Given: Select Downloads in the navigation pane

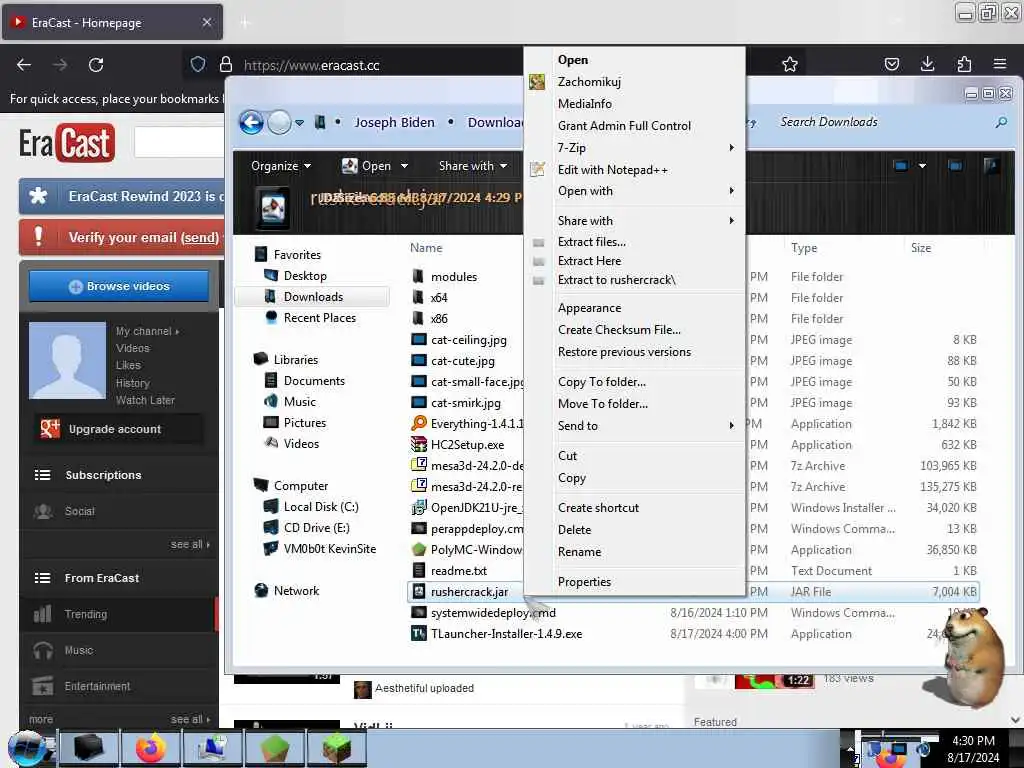Looking at the screenshot, I should tap(312, 296).
